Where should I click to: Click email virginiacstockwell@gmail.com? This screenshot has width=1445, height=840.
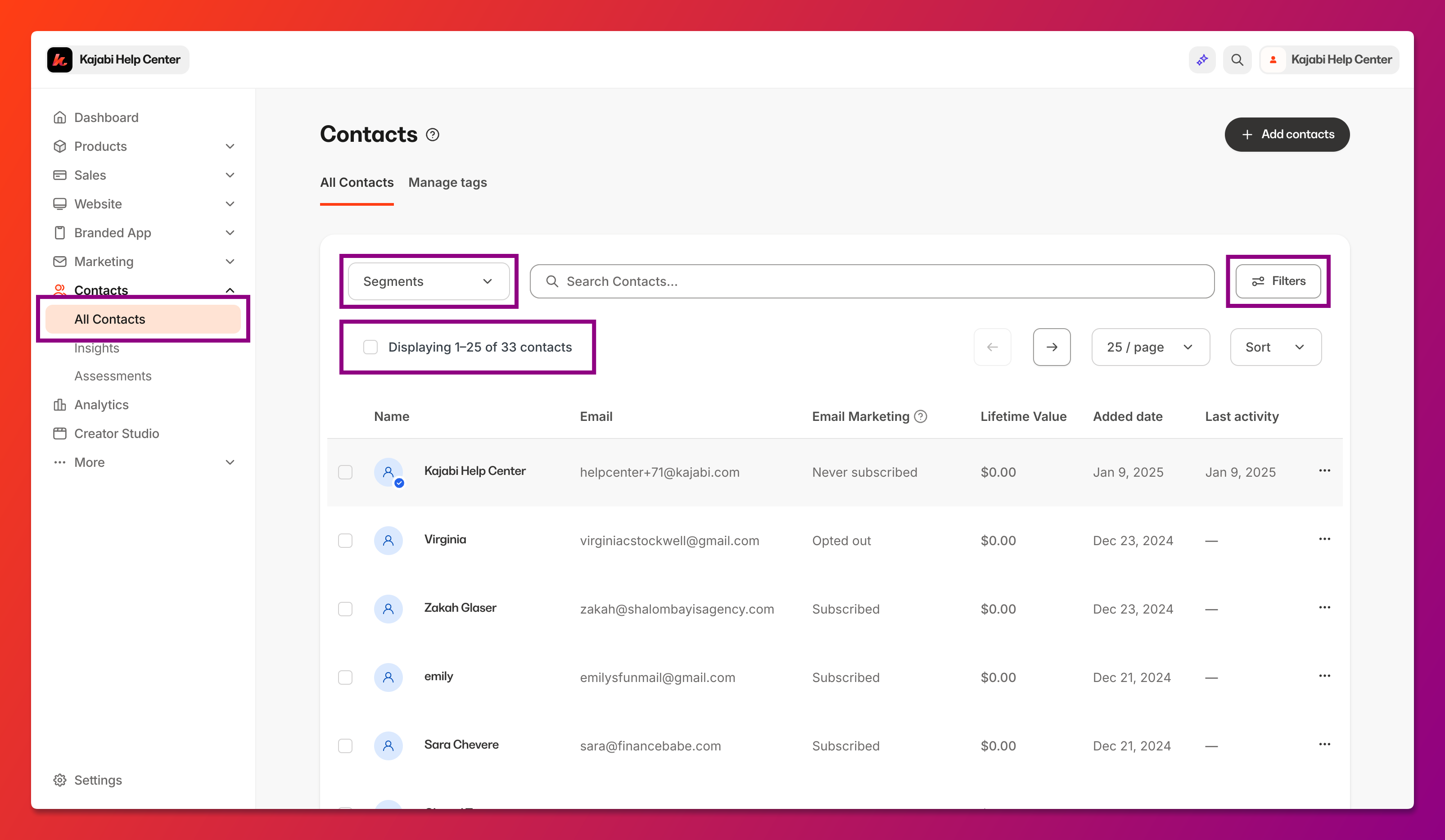[669, 540]
